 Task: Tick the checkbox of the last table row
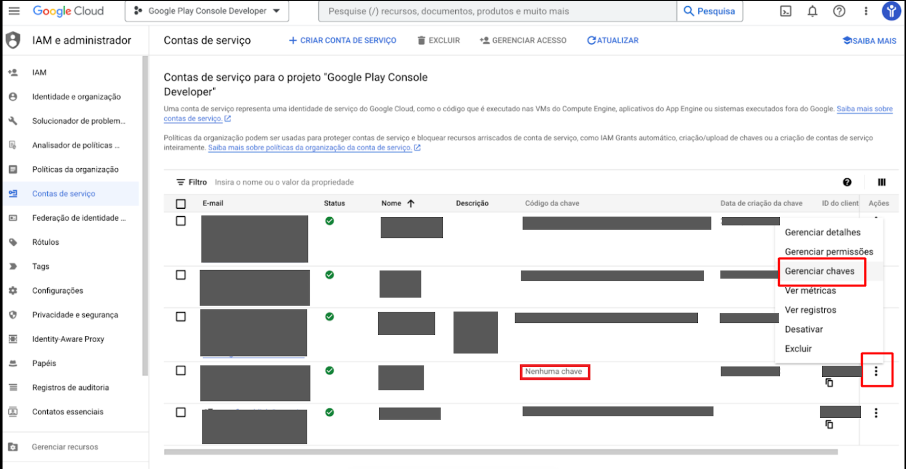181,412
